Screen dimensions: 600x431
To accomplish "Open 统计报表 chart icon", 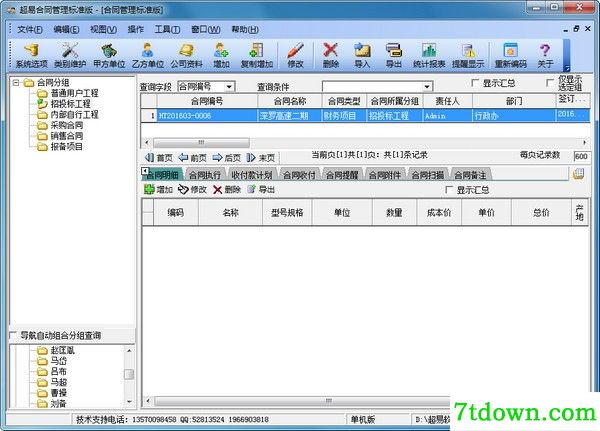I will coord(429,56).
